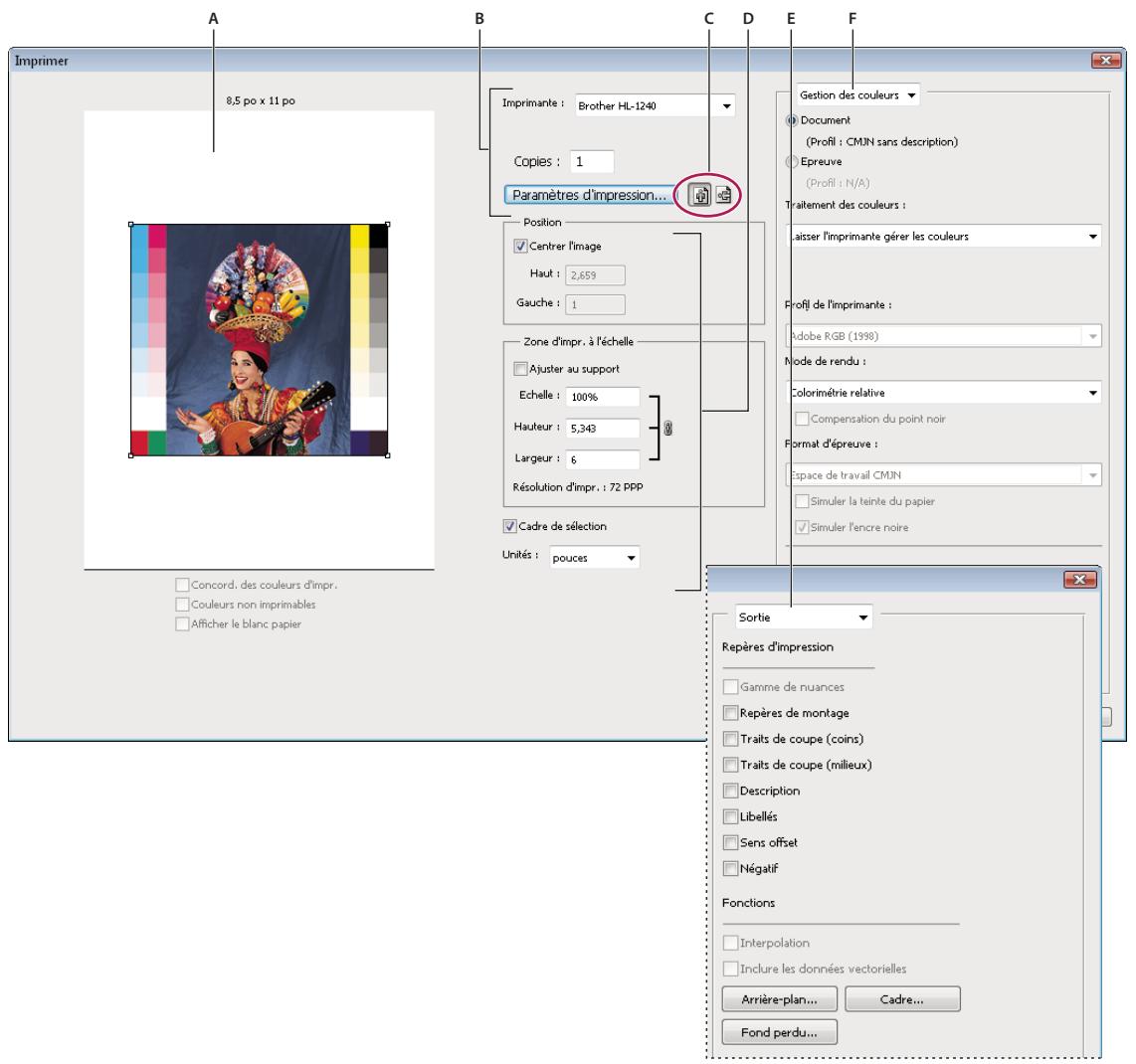Click the Echelle 100% field
Image resolution: width=1136 pixels, height=1064 pixels.
pos(604,397)
